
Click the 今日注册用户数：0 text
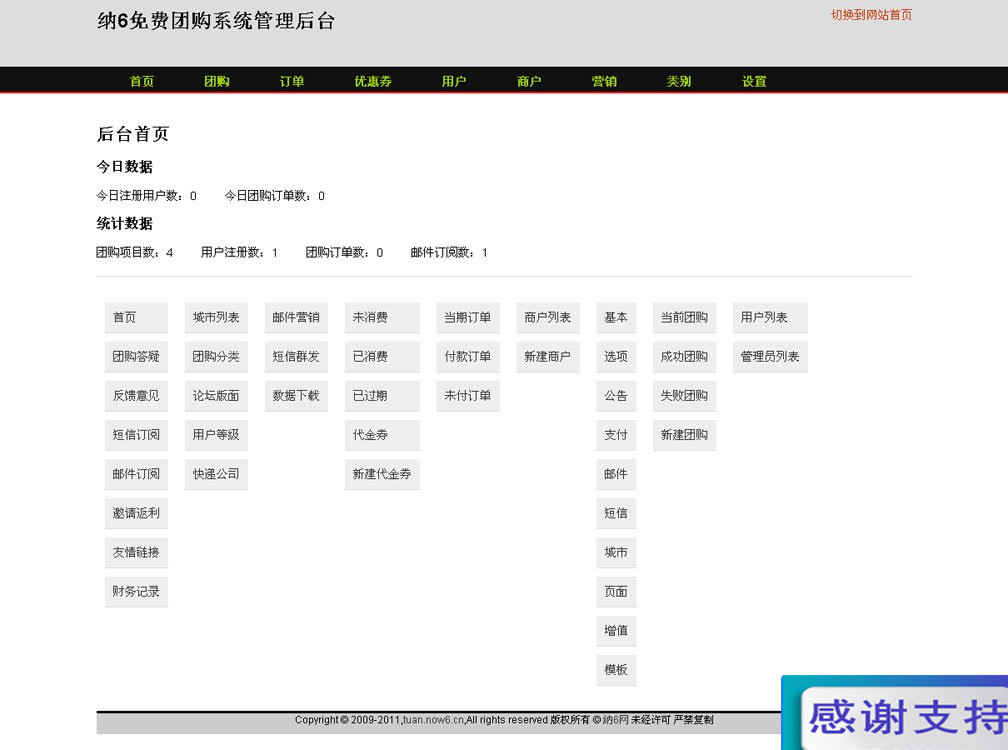147,196
